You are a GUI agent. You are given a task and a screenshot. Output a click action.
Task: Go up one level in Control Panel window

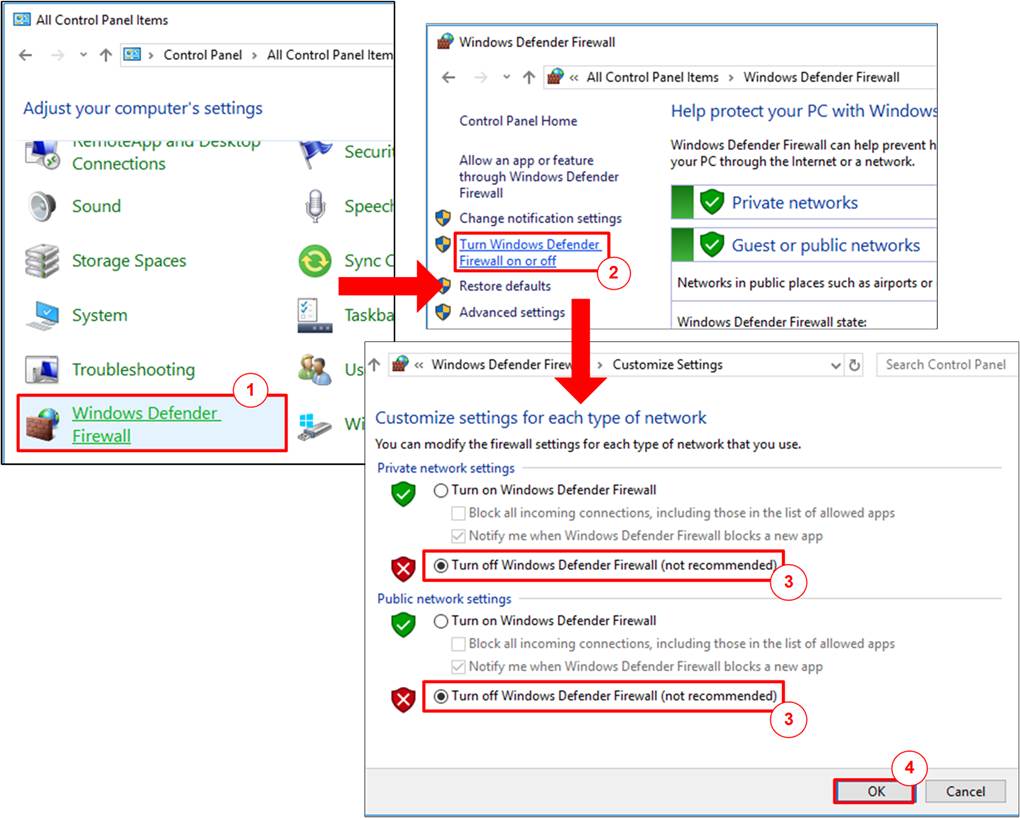105,55
